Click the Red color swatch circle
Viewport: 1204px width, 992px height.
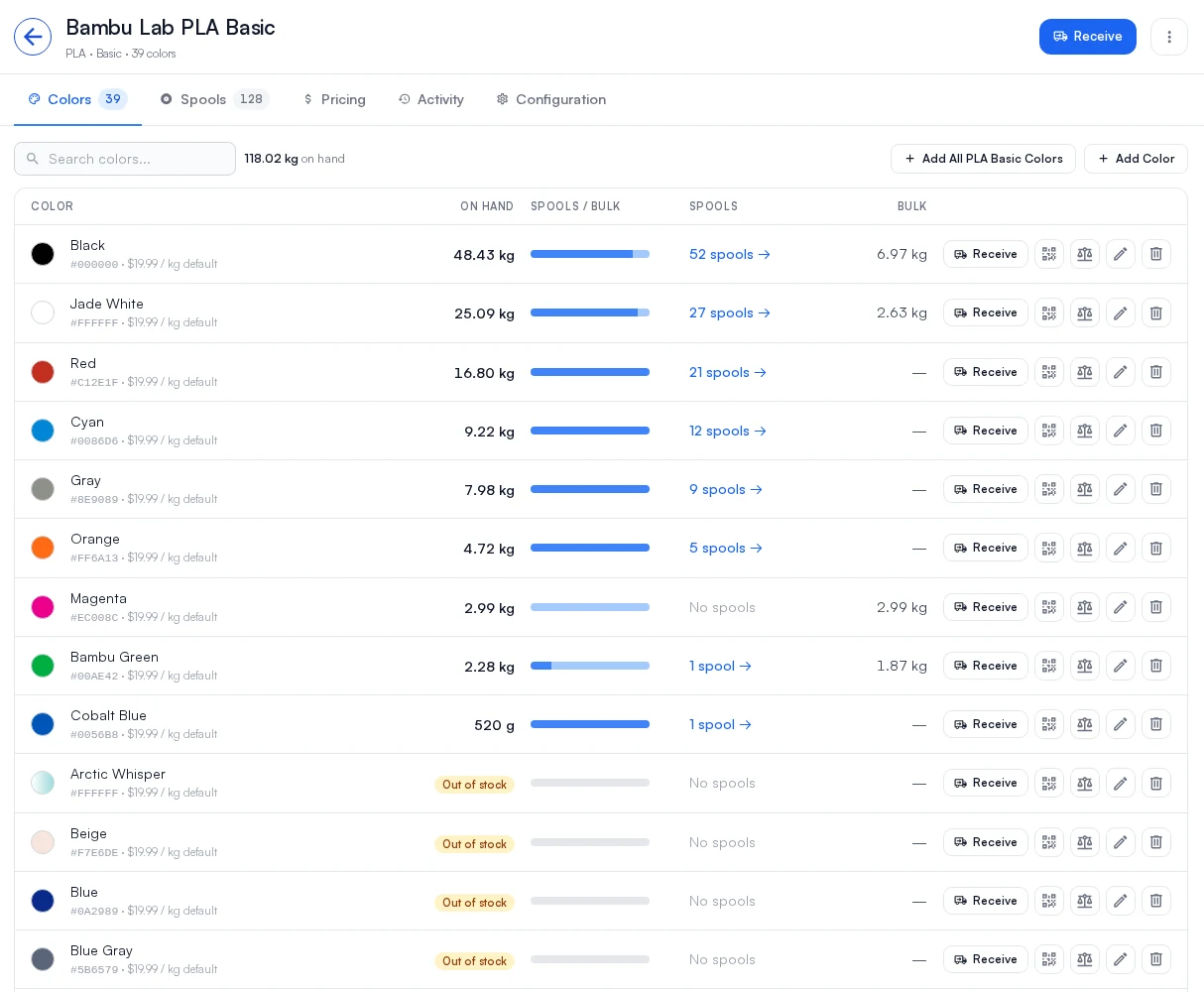pyautogui.click(x=43, y=372)
